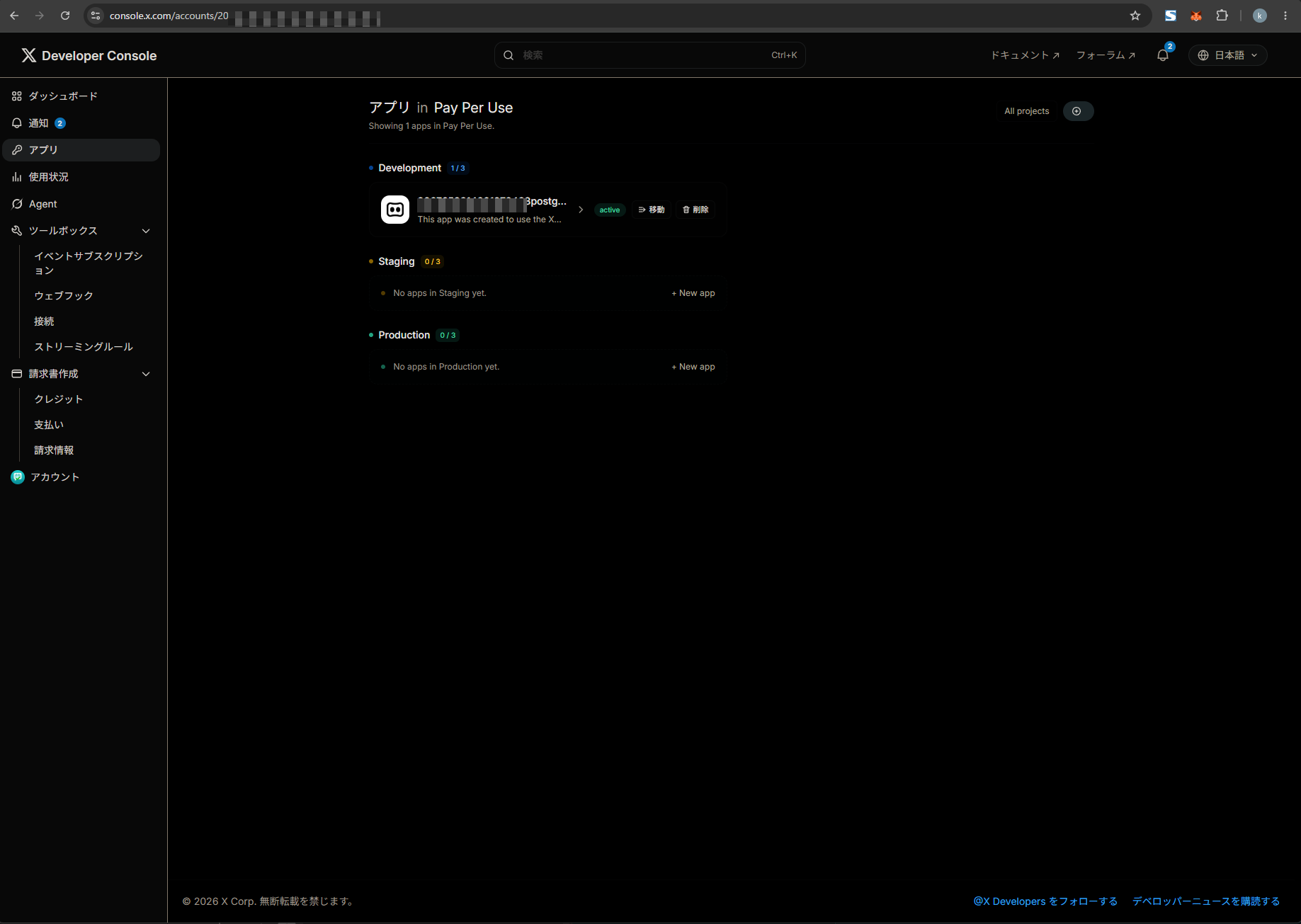The image size is (1301, 924).
Task: Click the key icon beside アプリ
Action: 17,150
